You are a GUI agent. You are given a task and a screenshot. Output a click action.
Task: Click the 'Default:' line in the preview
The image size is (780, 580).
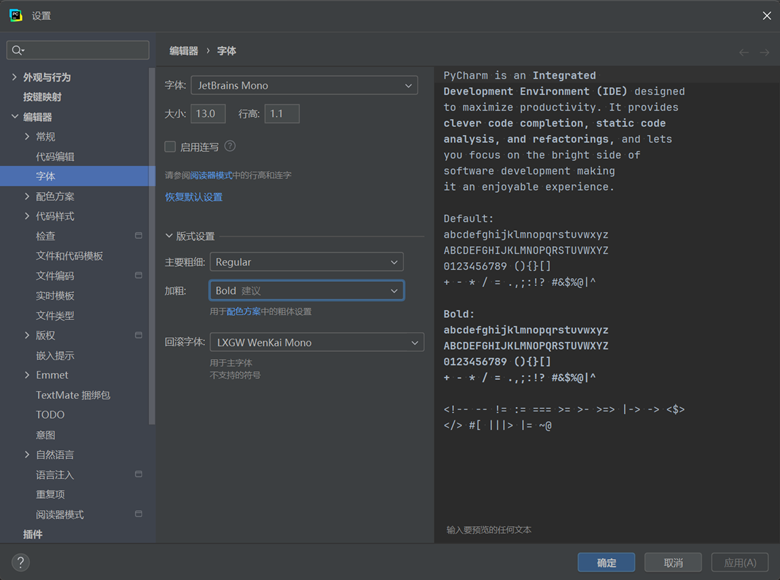pyautogui.click(x=468, y=218)
